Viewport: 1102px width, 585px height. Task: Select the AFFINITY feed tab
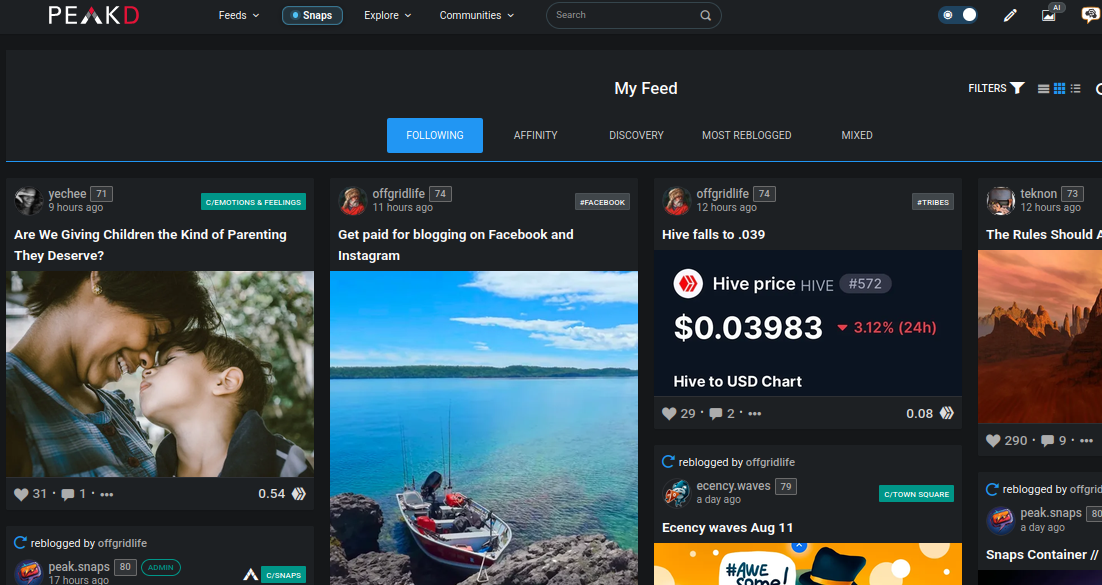tap(536, 135)
